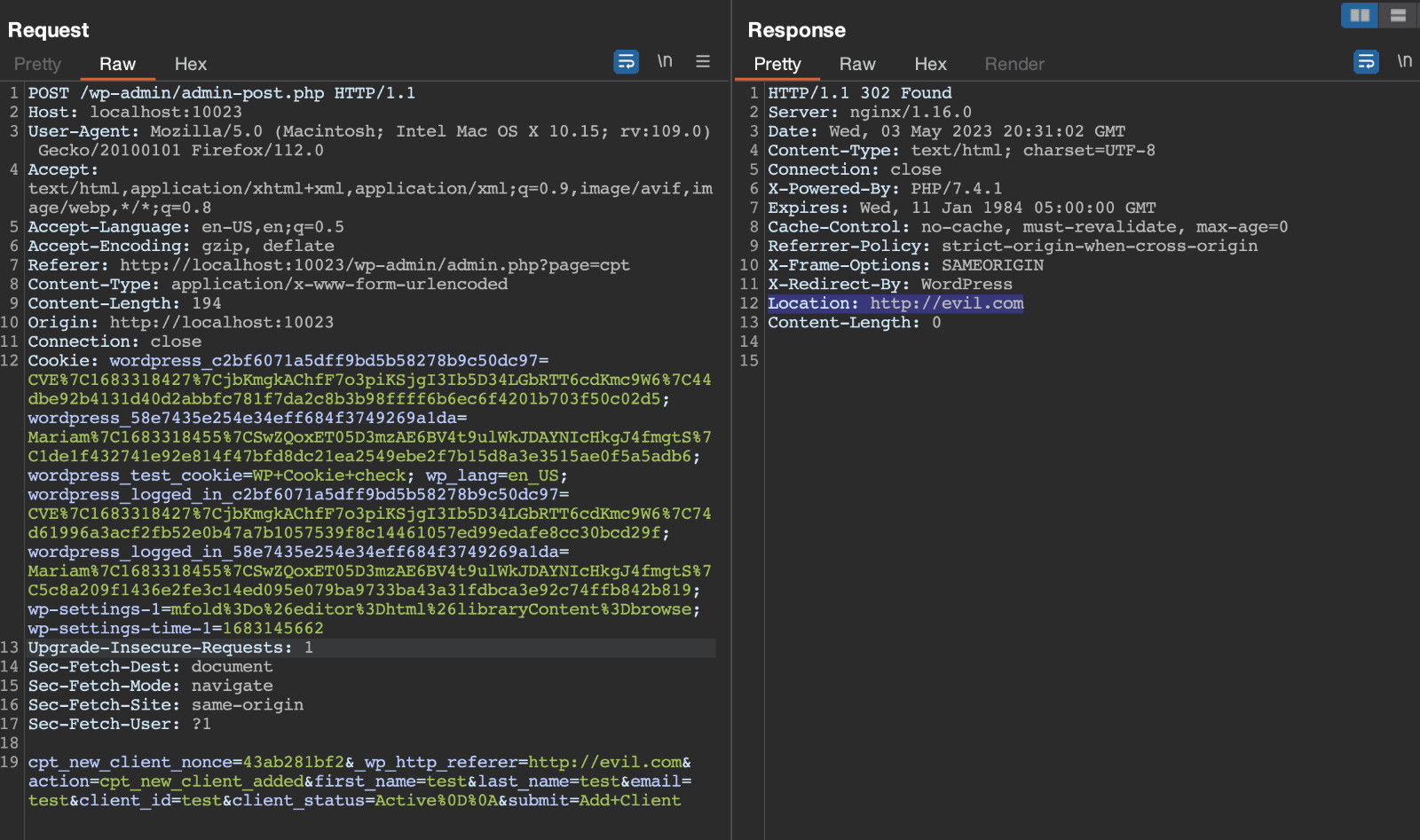
Task: Open the Response Render tab
Action: (x=1014, y=64)
